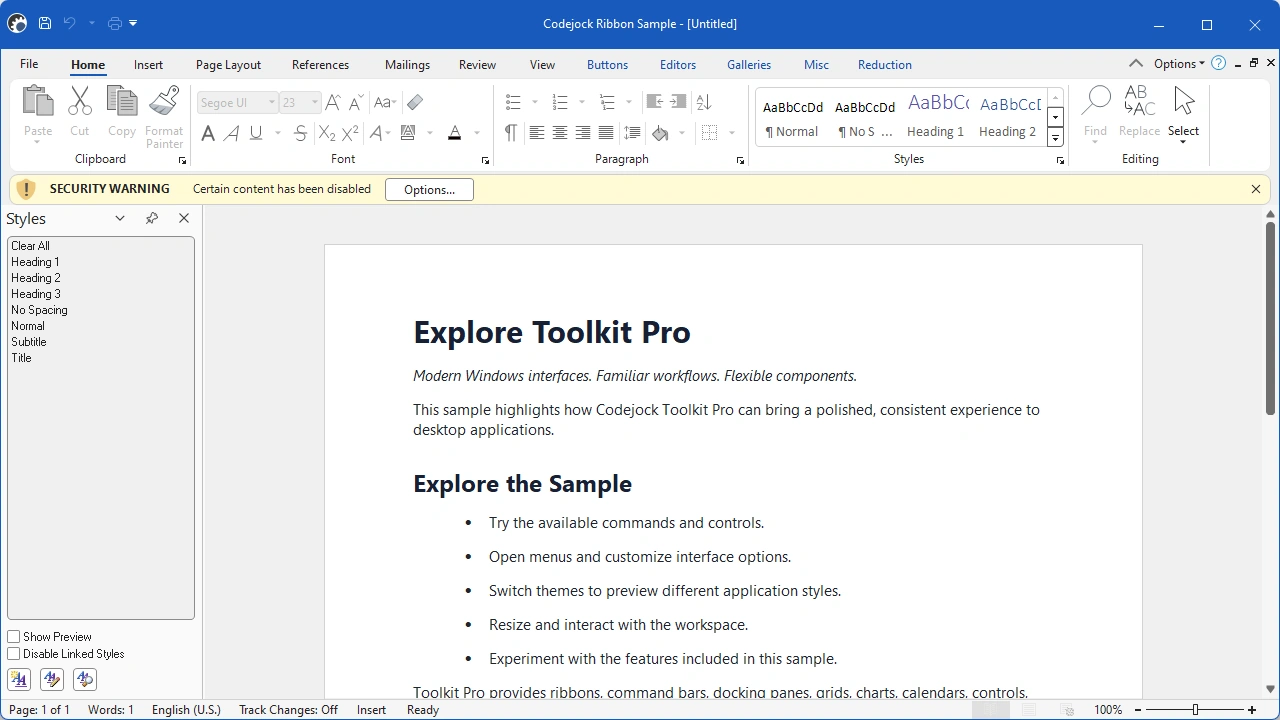Click the Format Painter brush icon
The image size is (1280, 720).
[164, 101]
